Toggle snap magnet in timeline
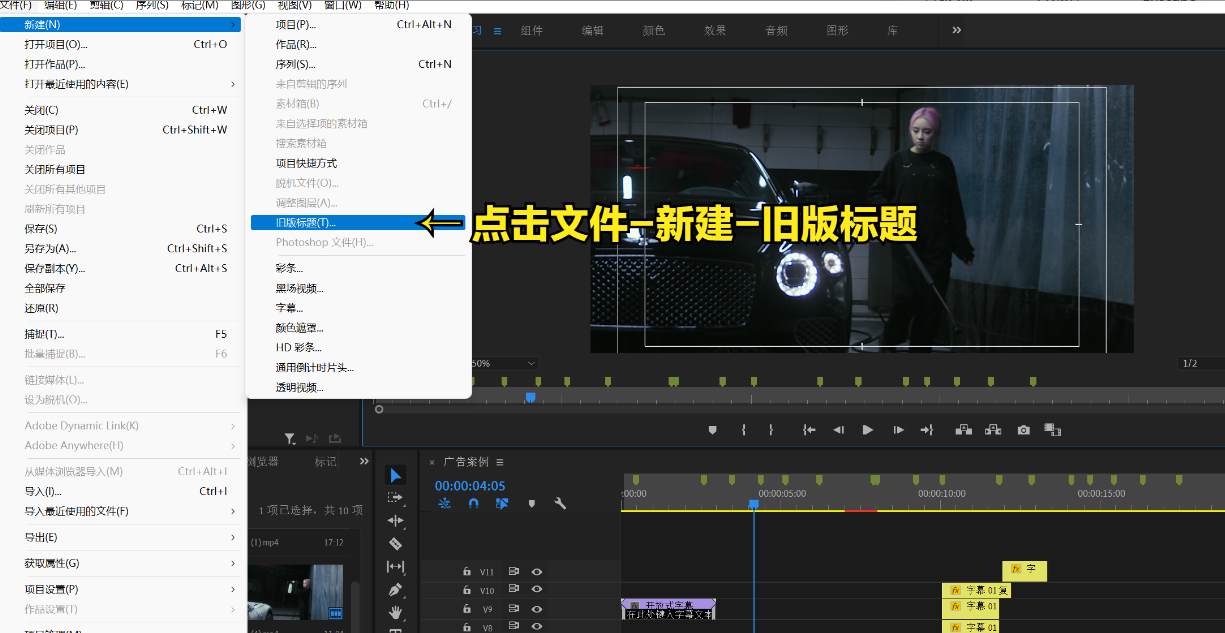The height and width of the screenshot is (633, 1225). pyautogui.click(x=473, y=504)
